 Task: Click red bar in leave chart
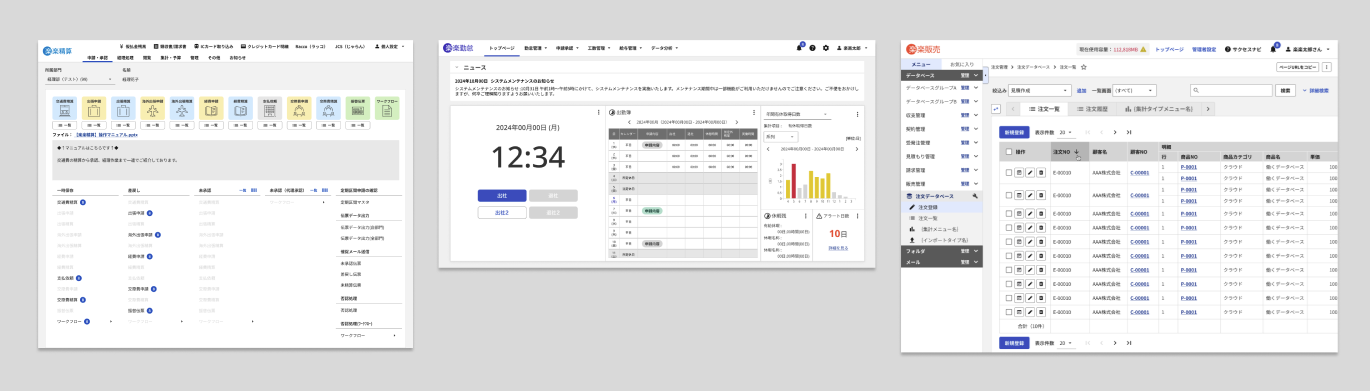[794, 181]
